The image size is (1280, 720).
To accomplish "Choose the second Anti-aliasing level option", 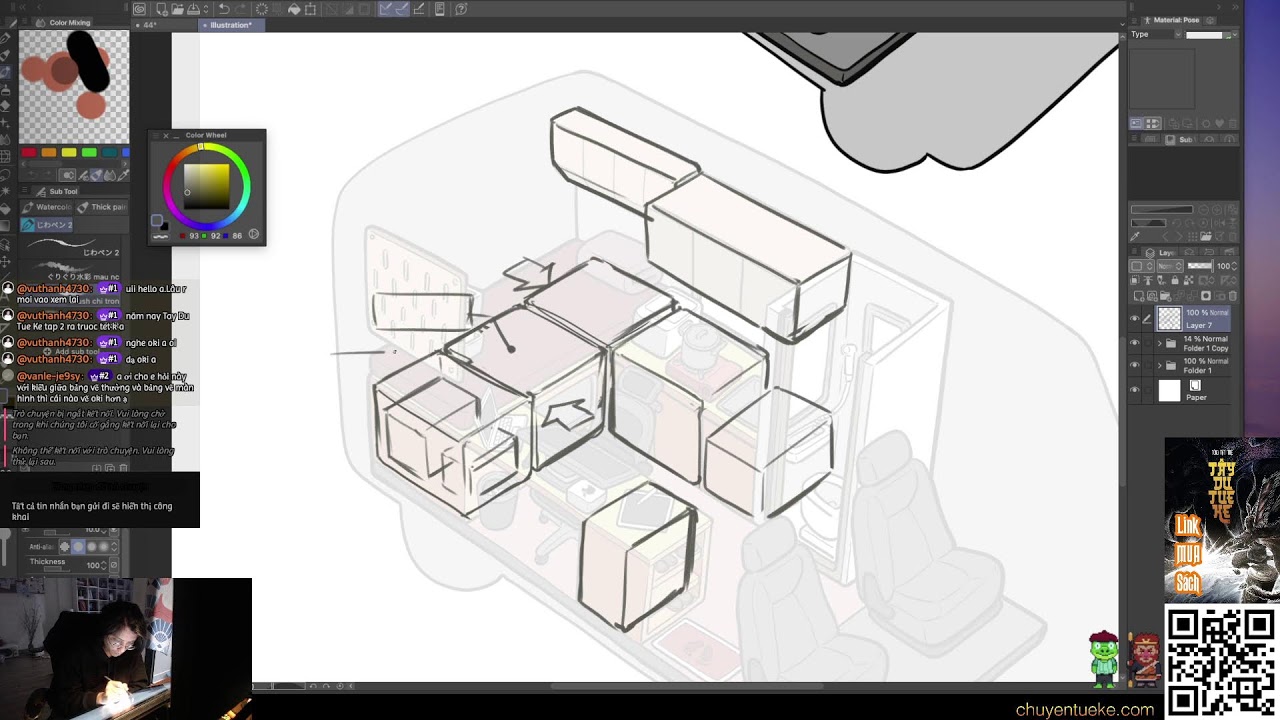I will pos(78,547).
